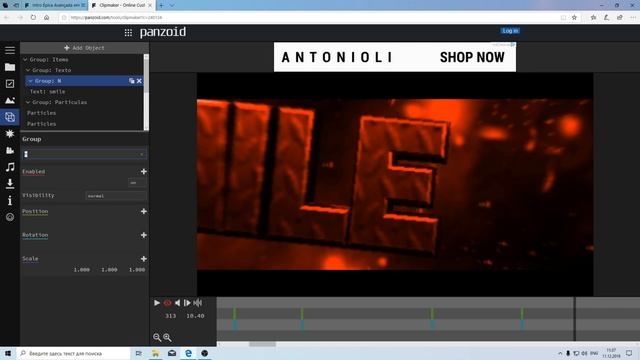Duplicate the selected Group: N object

pos(131,81)
